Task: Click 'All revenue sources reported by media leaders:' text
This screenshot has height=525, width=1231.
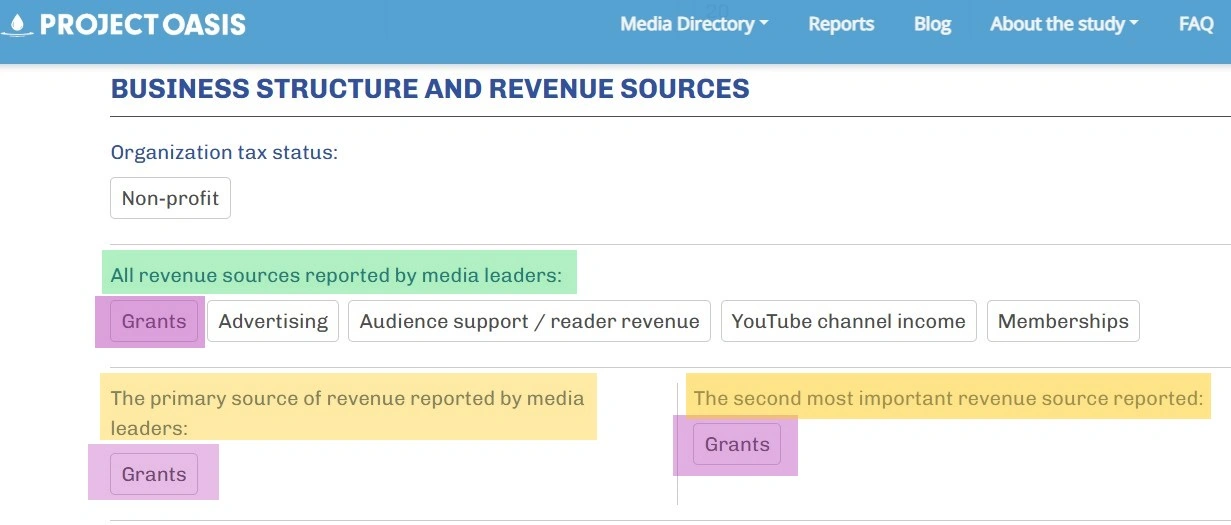Action: 336,276
